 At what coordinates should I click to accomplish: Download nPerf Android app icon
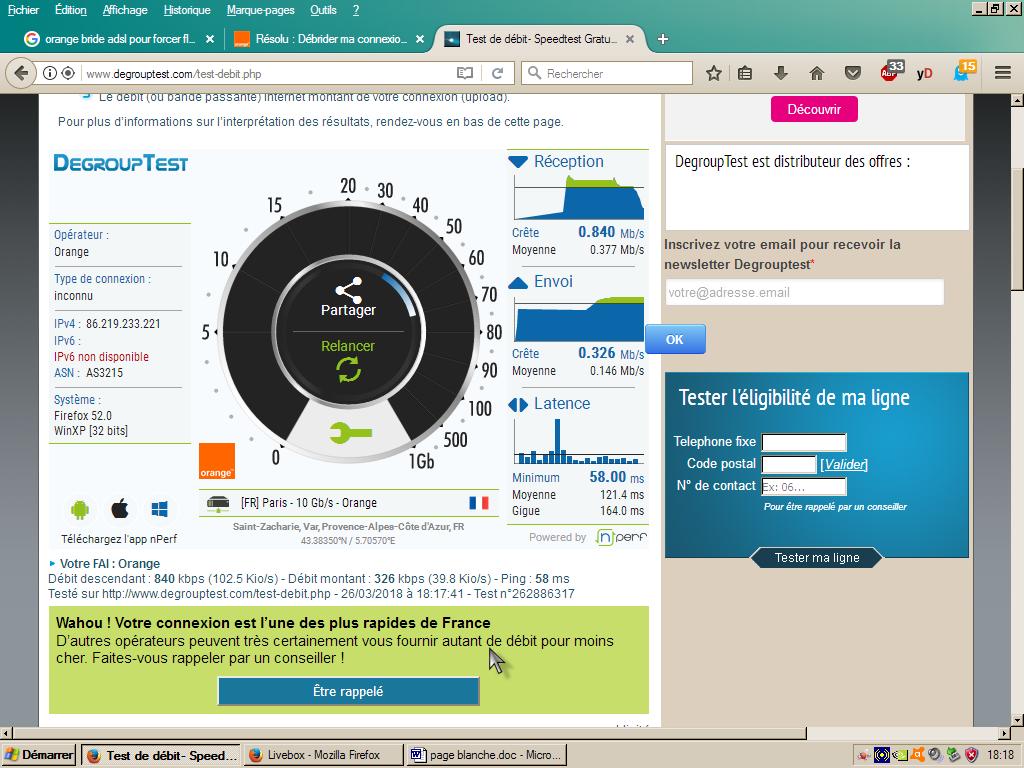tap(80, 509)
